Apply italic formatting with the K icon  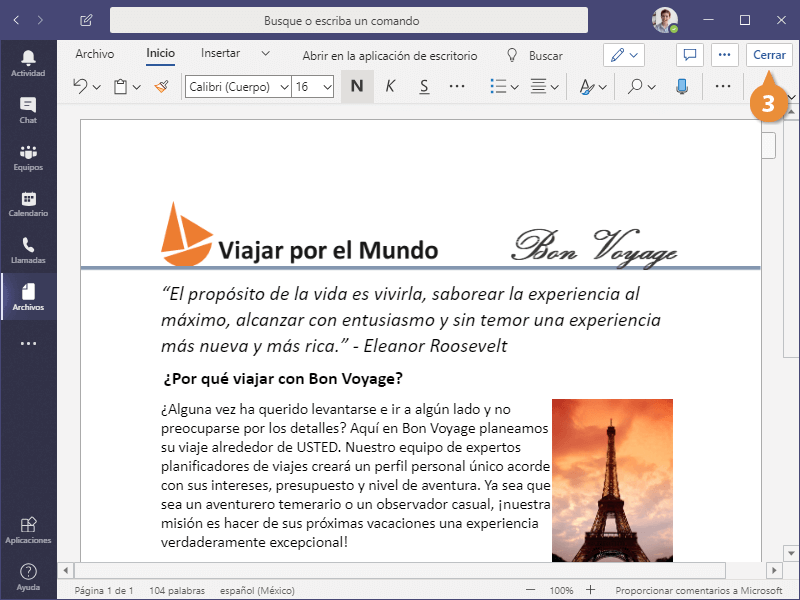(x=390, y=87)
